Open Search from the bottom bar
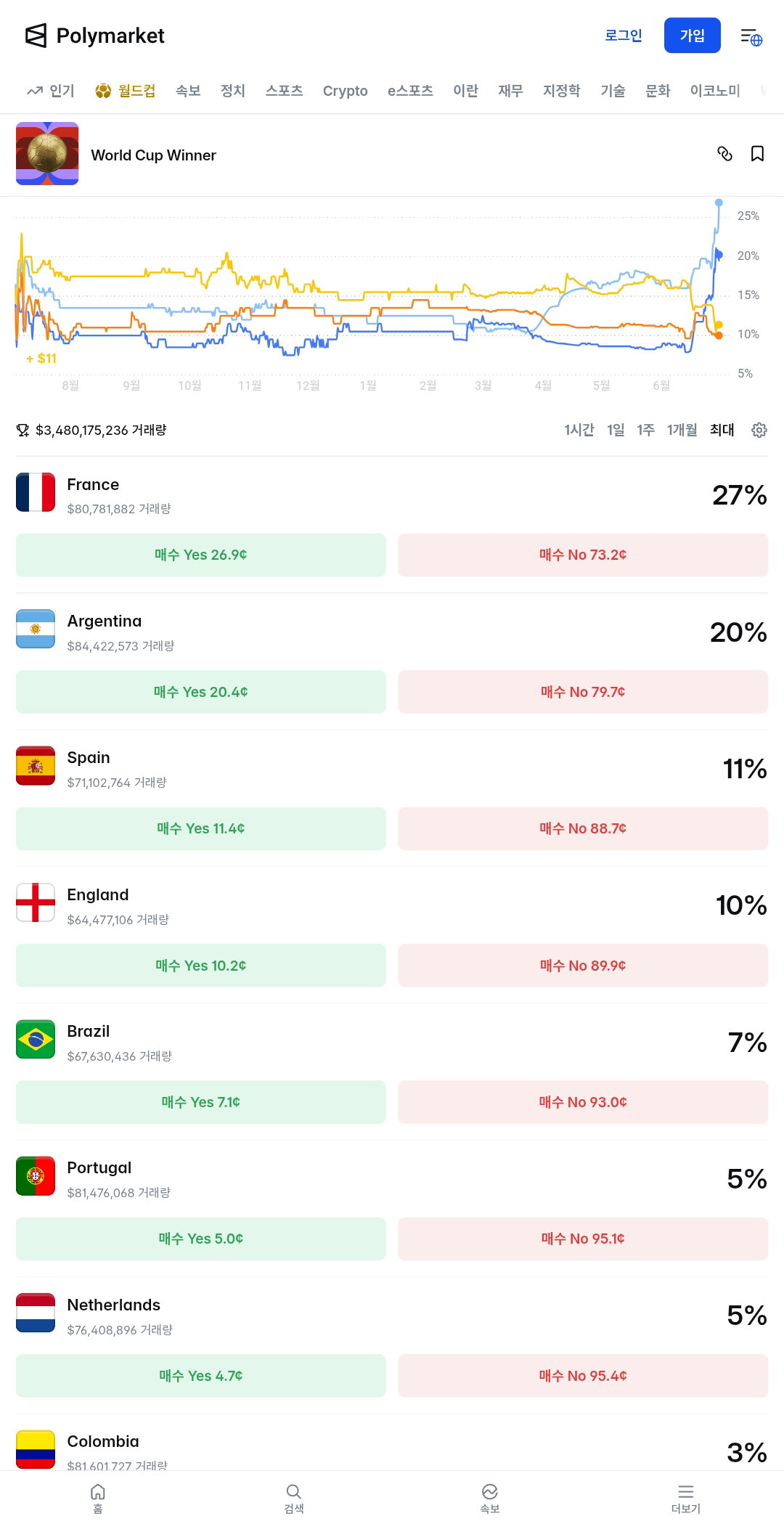 coord(294,1499)
